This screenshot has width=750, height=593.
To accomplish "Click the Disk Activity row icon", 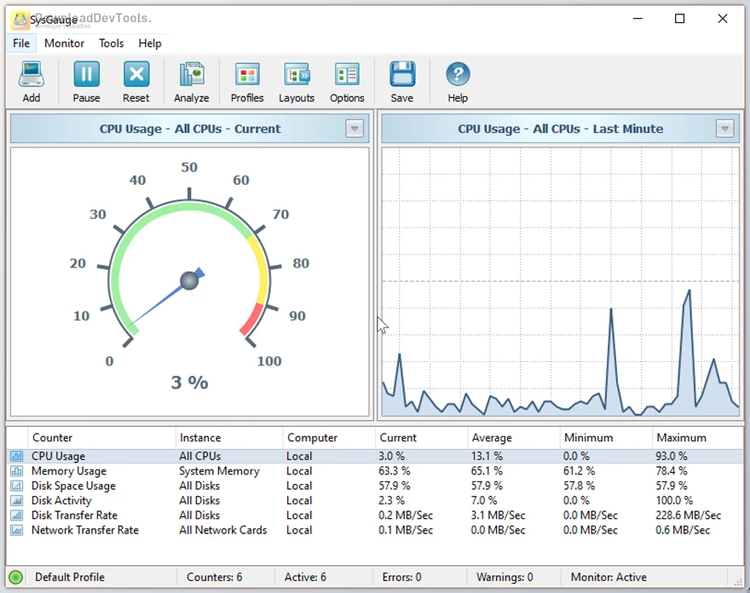I will point(17,501).
